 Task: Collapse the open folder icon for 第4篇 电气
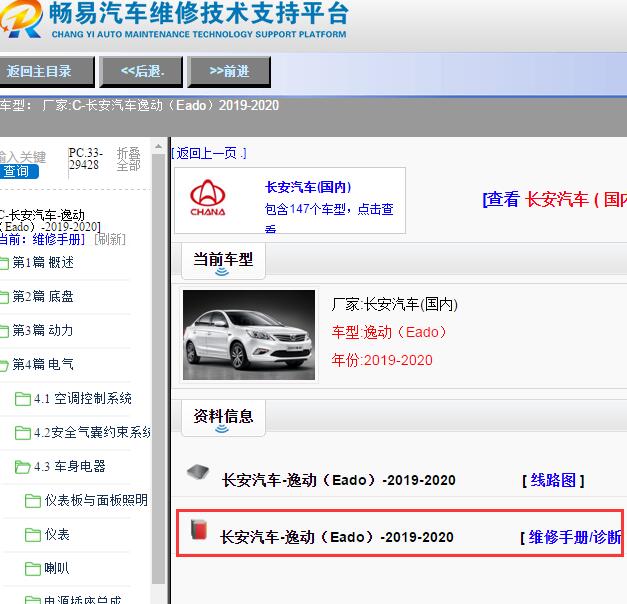[x=4, y=365]
